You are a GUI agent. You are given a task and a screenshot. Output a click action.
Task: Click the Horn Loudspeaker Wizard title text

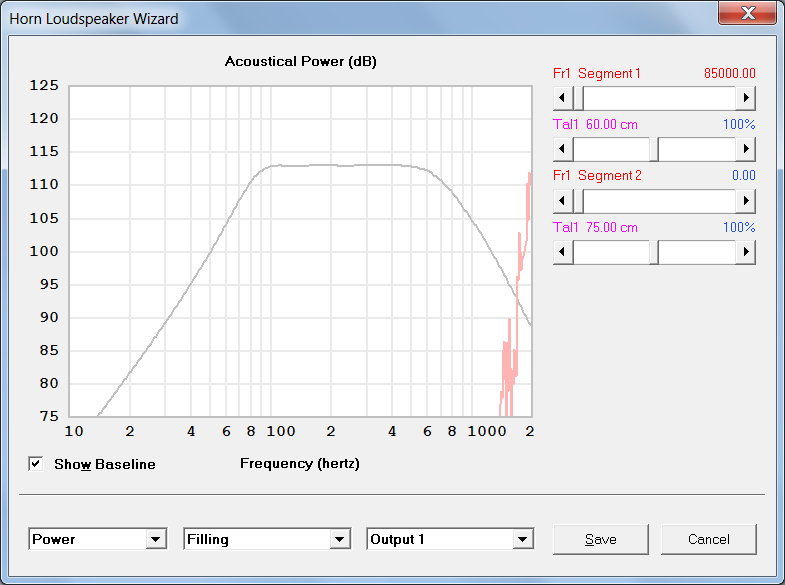point(94,19)
